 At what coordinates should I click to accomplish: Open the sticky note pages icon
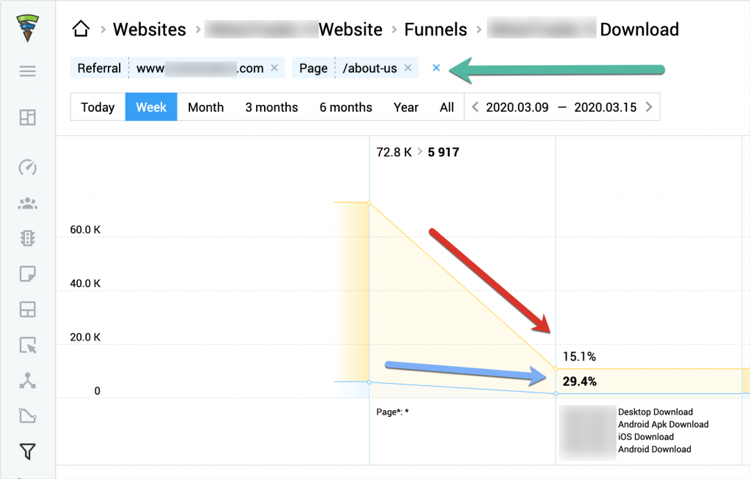pos(28,274)
